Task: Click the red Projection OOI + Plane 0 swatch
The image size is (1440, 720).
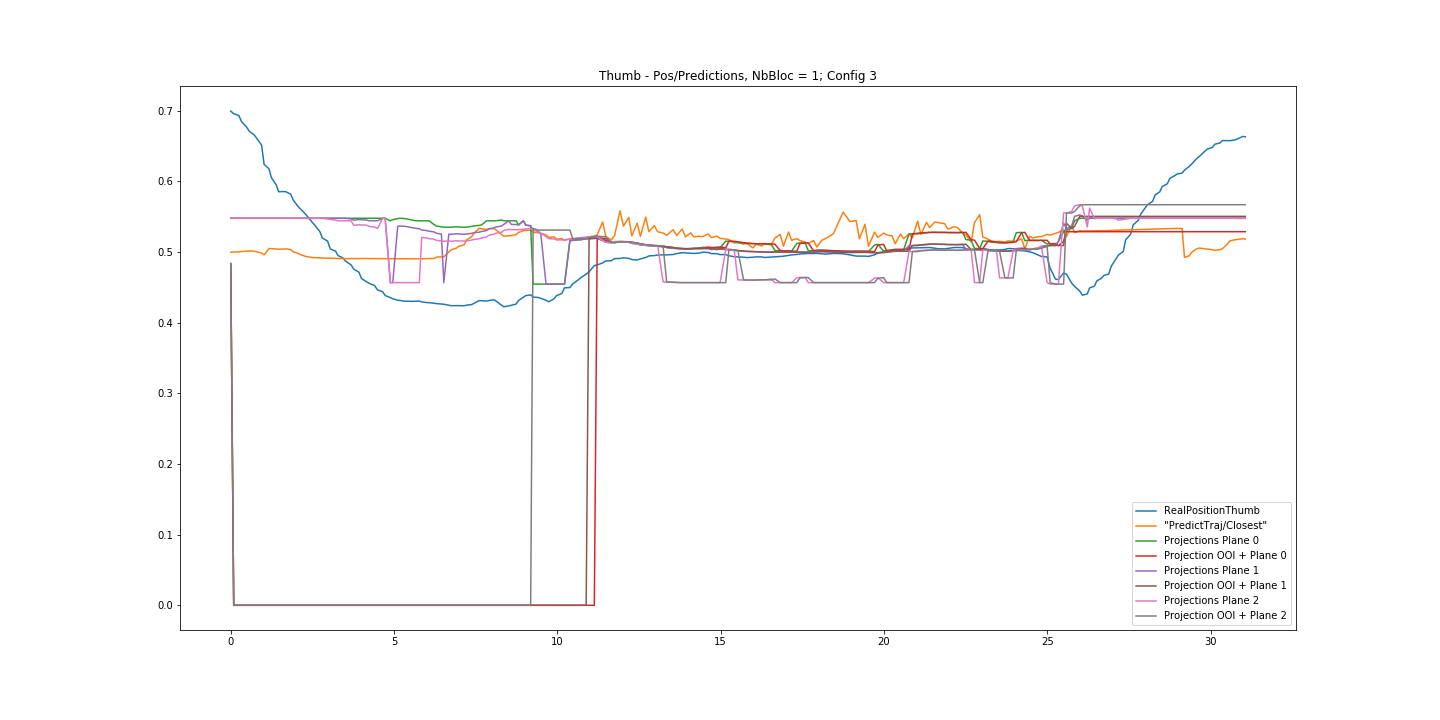Action: pos(1147,556)
